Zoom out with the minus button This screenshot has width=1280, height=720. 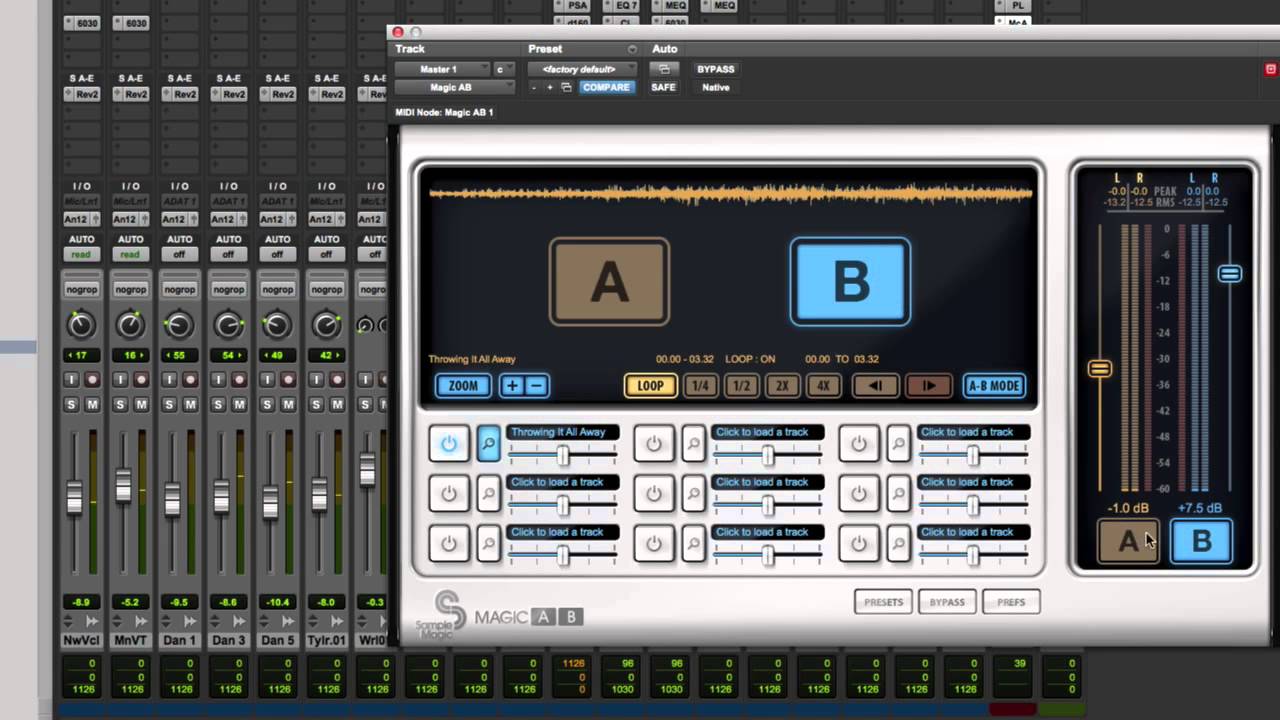click(x=537, y=385)
